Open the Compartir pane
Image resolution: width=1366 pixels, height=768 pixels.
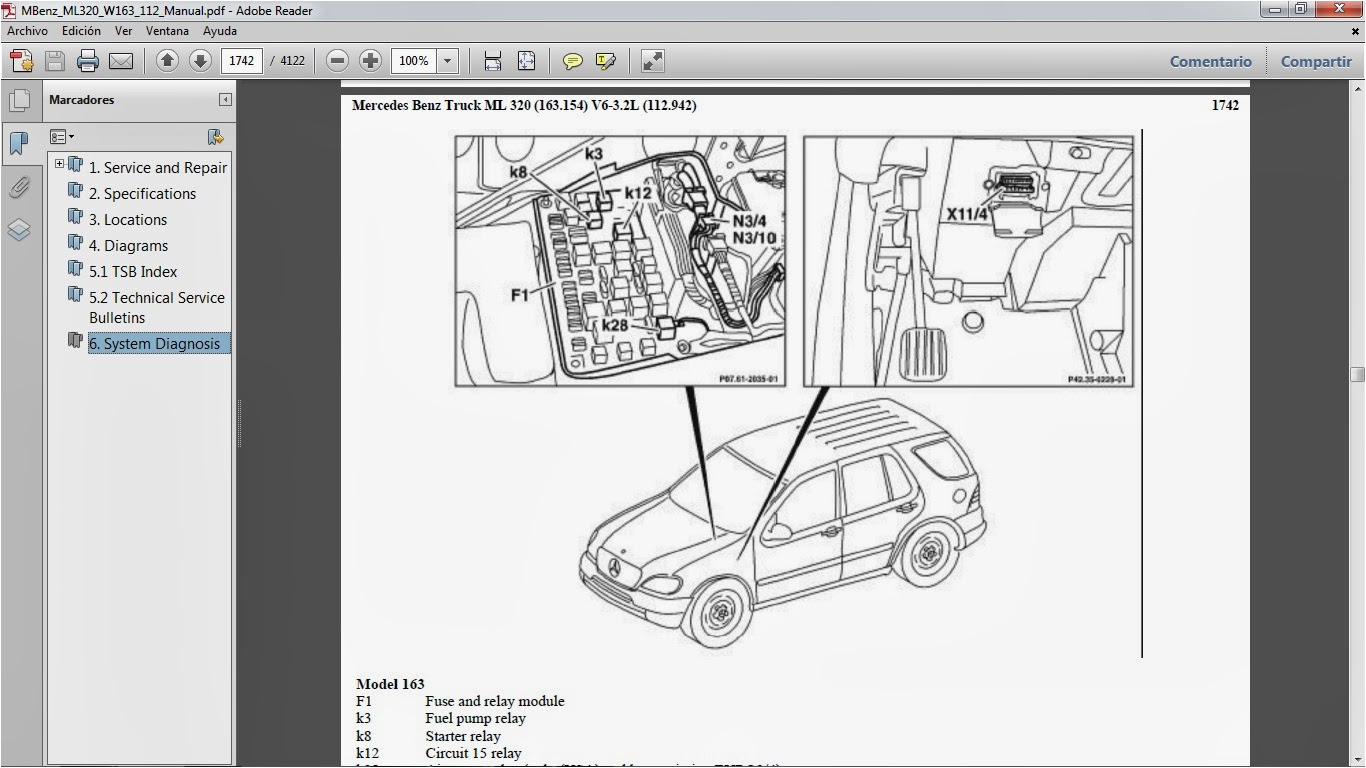(1315, 61)
